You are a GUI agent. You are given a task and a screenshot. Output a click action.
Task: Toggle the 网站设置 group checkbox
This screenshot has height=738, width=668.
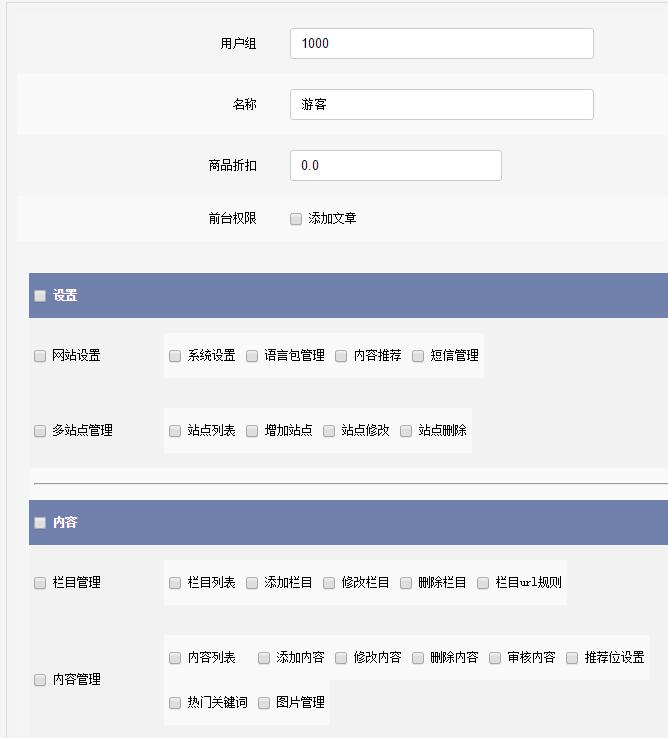pyautogui.click(x=40, y=356)
